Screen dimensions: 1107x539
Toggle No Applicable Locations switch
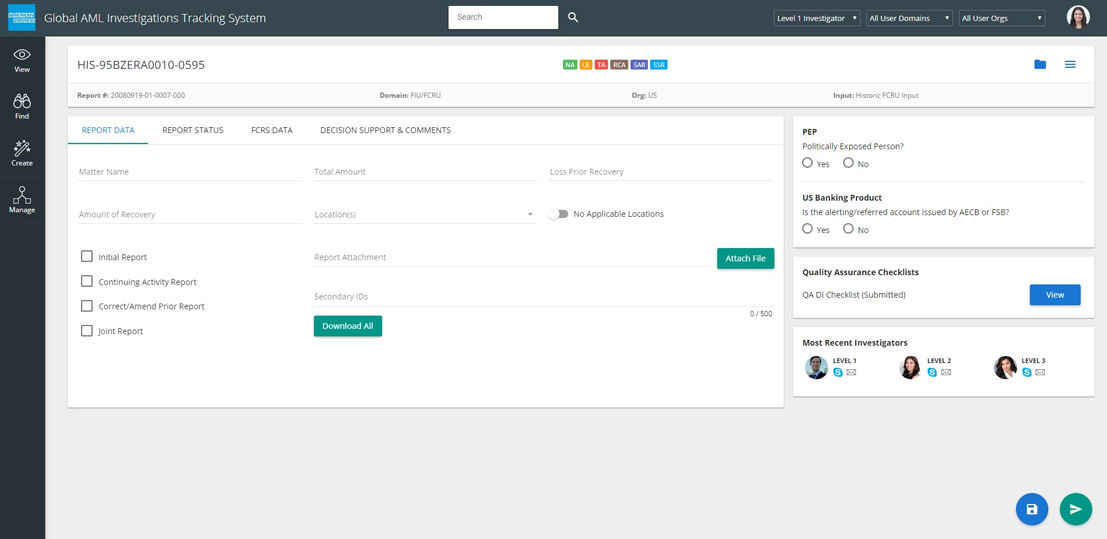click(x=558, y=214)
